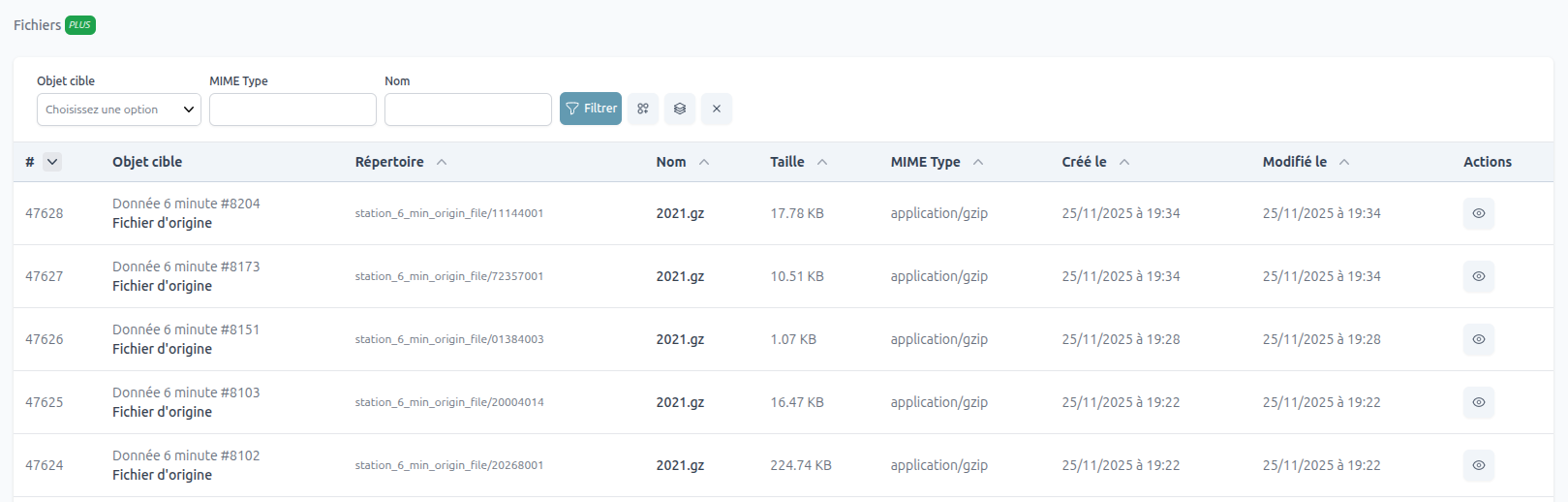The width and height of the screenshot is (1568, 502).
Task: Click the stacked layers icon button
Action: point(680,109)
